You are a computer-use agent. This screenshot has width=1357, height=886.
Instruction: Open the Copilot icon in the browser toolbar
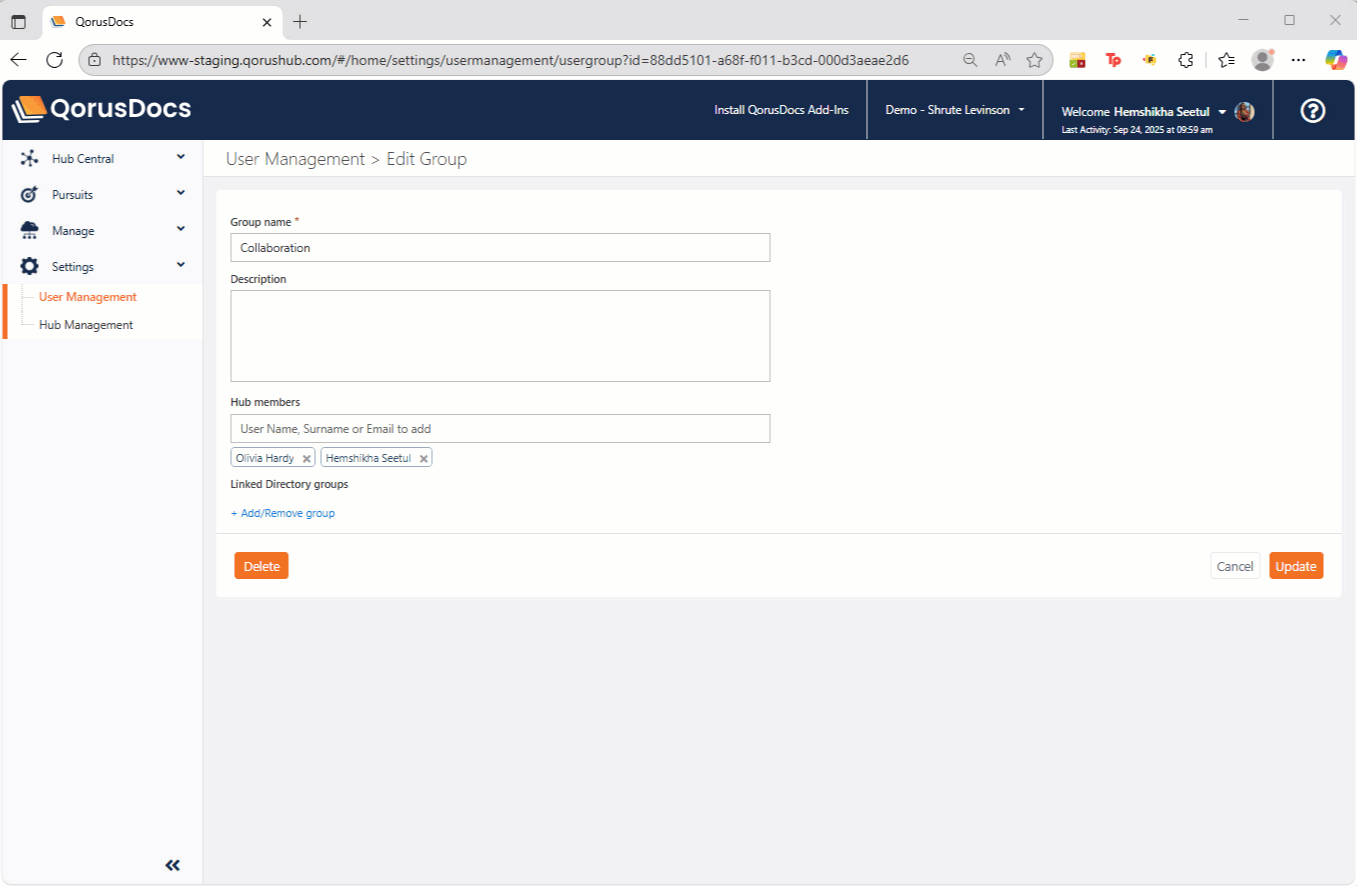point(1336,59)
